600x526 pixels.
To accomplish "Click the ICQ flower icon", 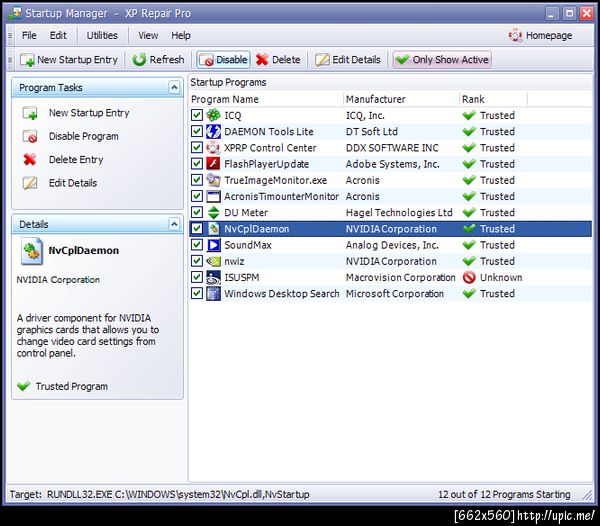I will (x=214, y=115).
